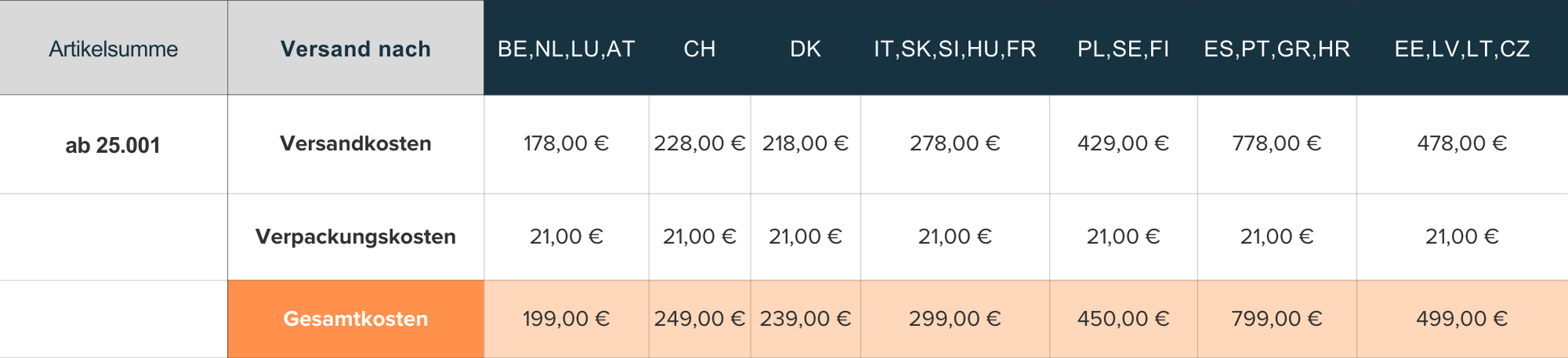This screenshot has width=1568, height=358.
Task: Click the 499,00 € total cost cell
Action: pyautogui.click(x=1461, y=319)
